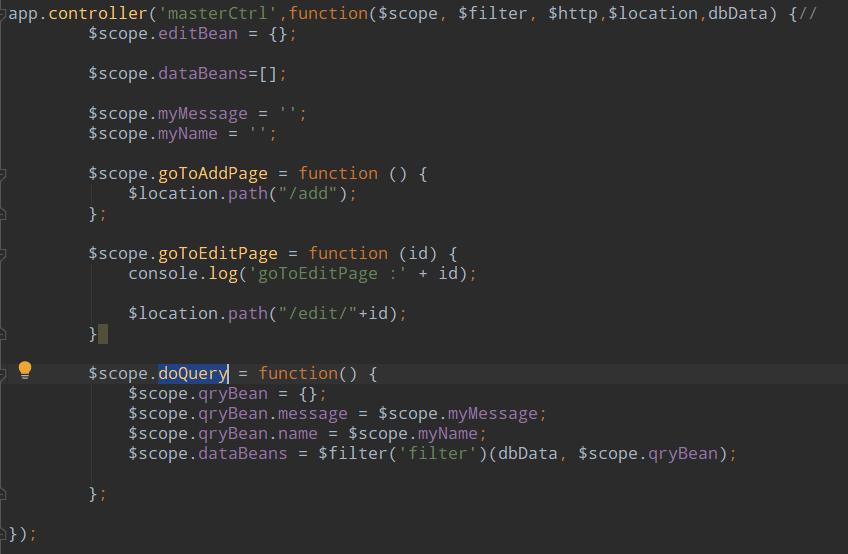The image size is (848, 554).
Task: Click the dbData parameter in the controller signature
Action: point(738,14)
